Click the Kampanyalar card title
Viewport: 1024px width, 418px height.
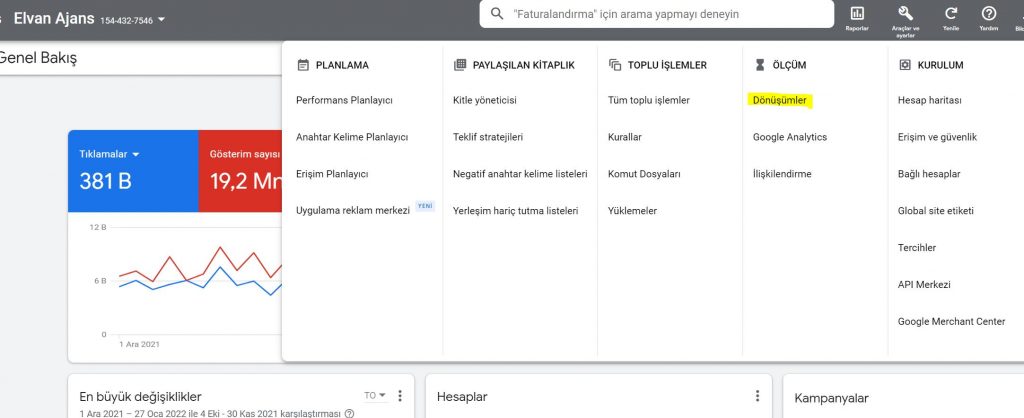(x=831, y=398)
